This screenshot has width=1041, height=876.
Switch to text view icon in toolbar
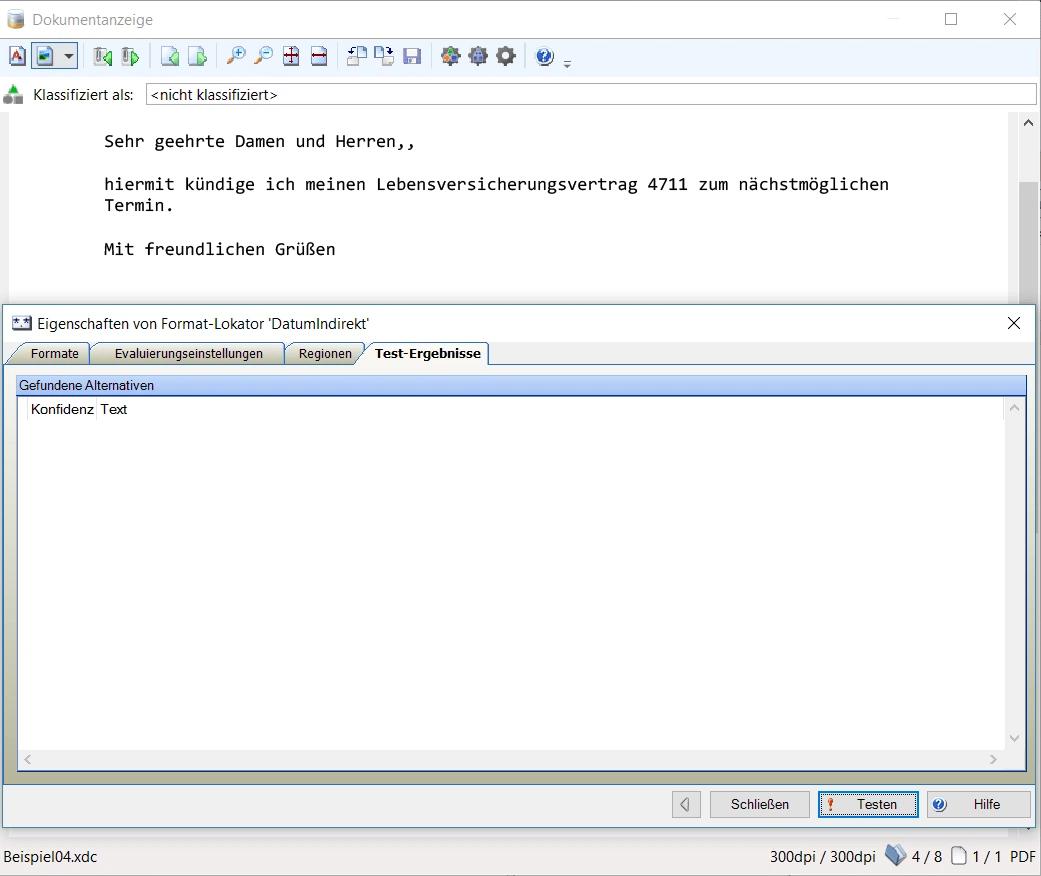17,56
